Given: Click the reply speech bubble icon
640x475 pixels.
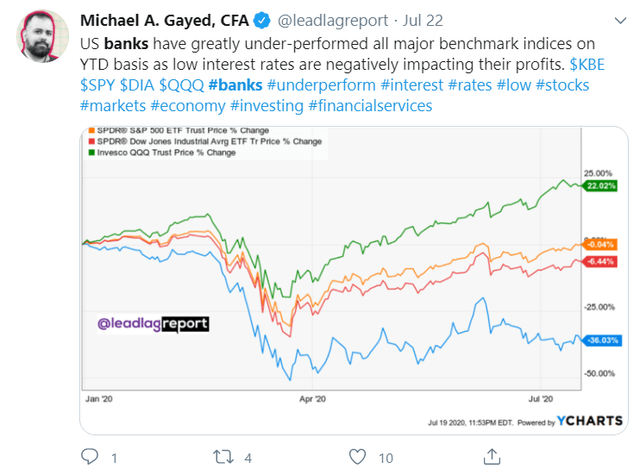Looking at the screenshot, I should [89, 456].
